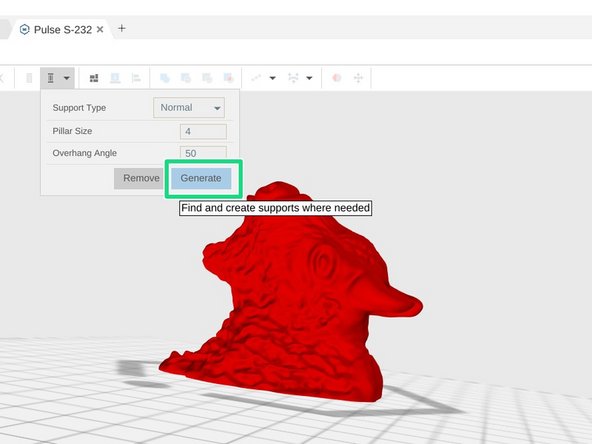Add a new tab with plus button
Viewport: 592px width, 444px height.
point(122,28)
